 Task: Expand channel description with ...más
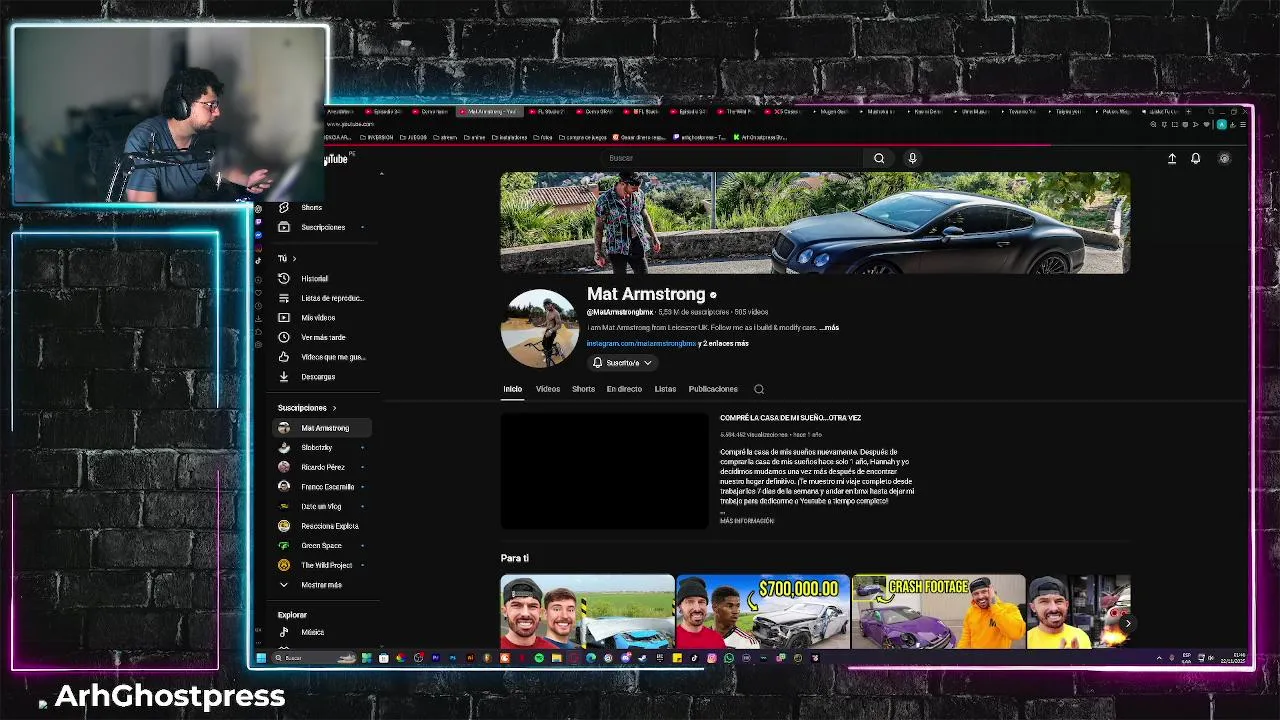(x=829, y=328)
